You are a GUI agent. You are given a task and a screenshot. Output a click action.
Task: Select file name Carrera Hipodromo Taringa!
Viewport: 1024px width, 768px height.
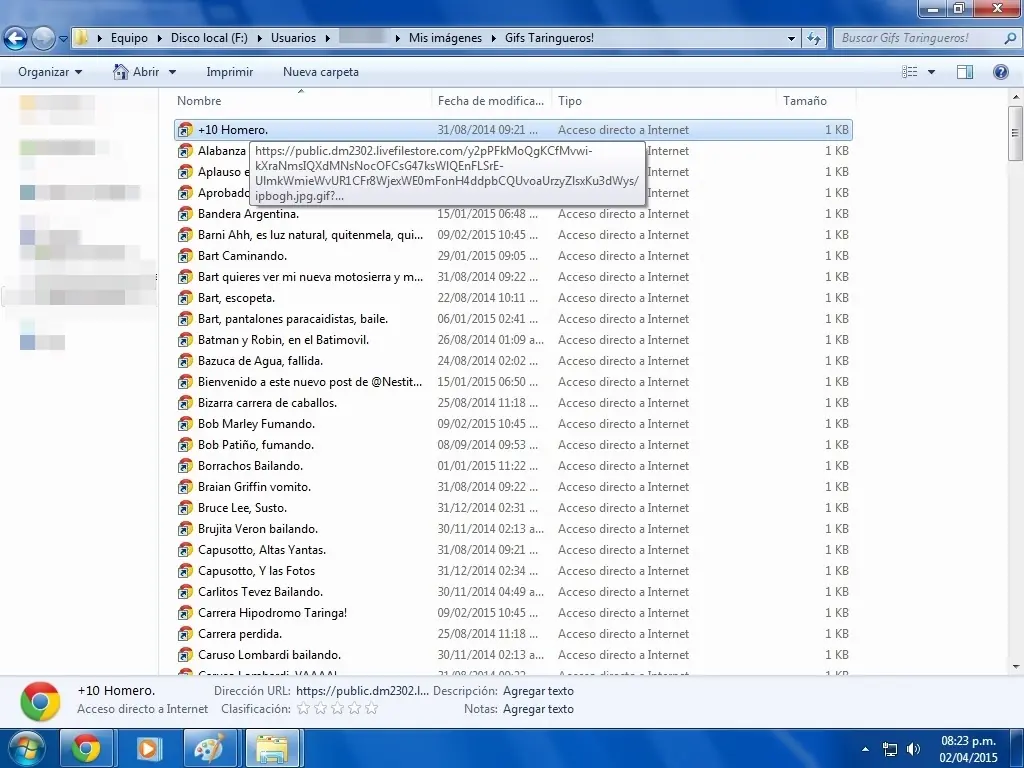(x=272, y=613)
